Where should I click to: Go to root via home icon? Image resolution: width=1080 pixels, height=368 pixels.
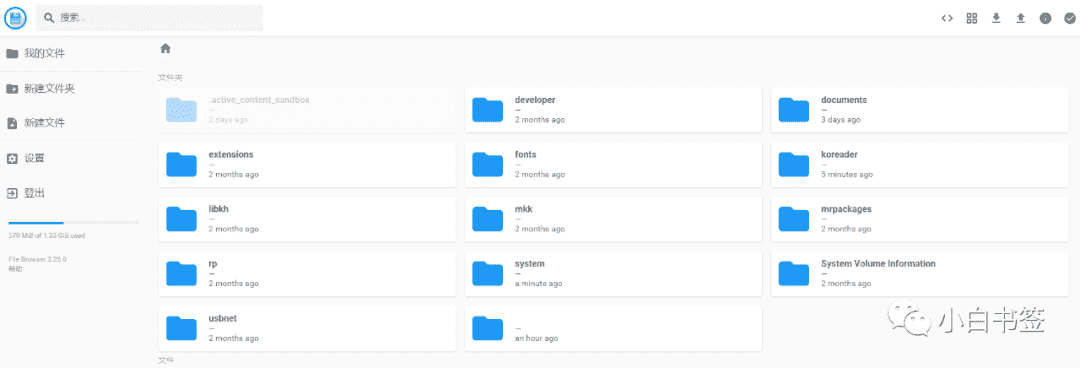[165, 48]
